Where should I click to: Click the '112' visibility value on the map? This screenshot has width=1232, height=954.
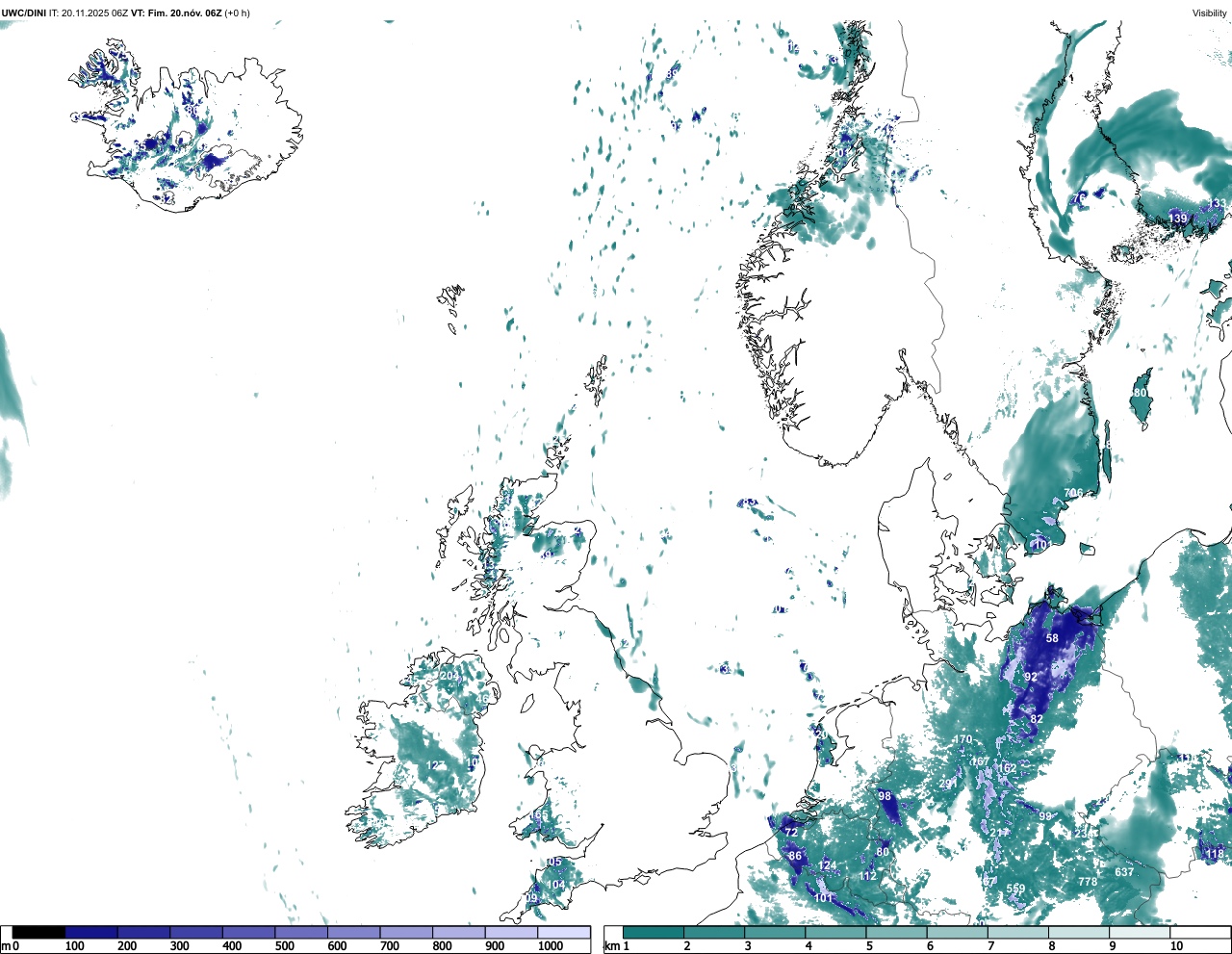tap(868, 876)
